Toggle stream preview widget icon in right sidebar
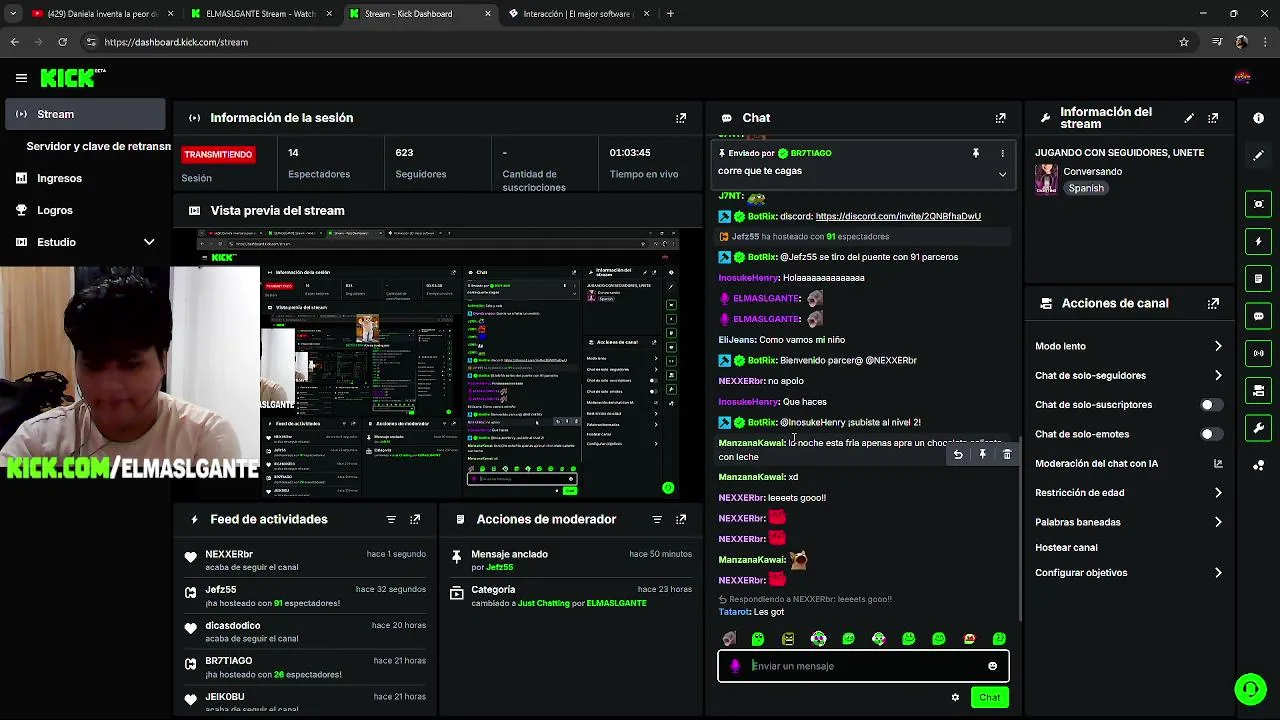 coord(1258,204)
